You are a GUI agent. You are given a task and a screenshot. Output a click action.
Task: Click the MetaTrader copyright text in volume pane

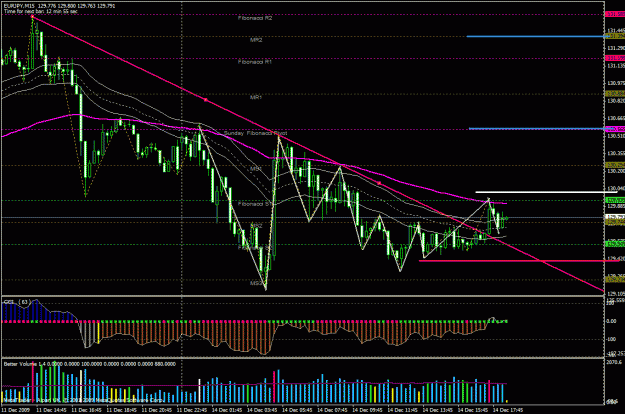tap(84, 400)
